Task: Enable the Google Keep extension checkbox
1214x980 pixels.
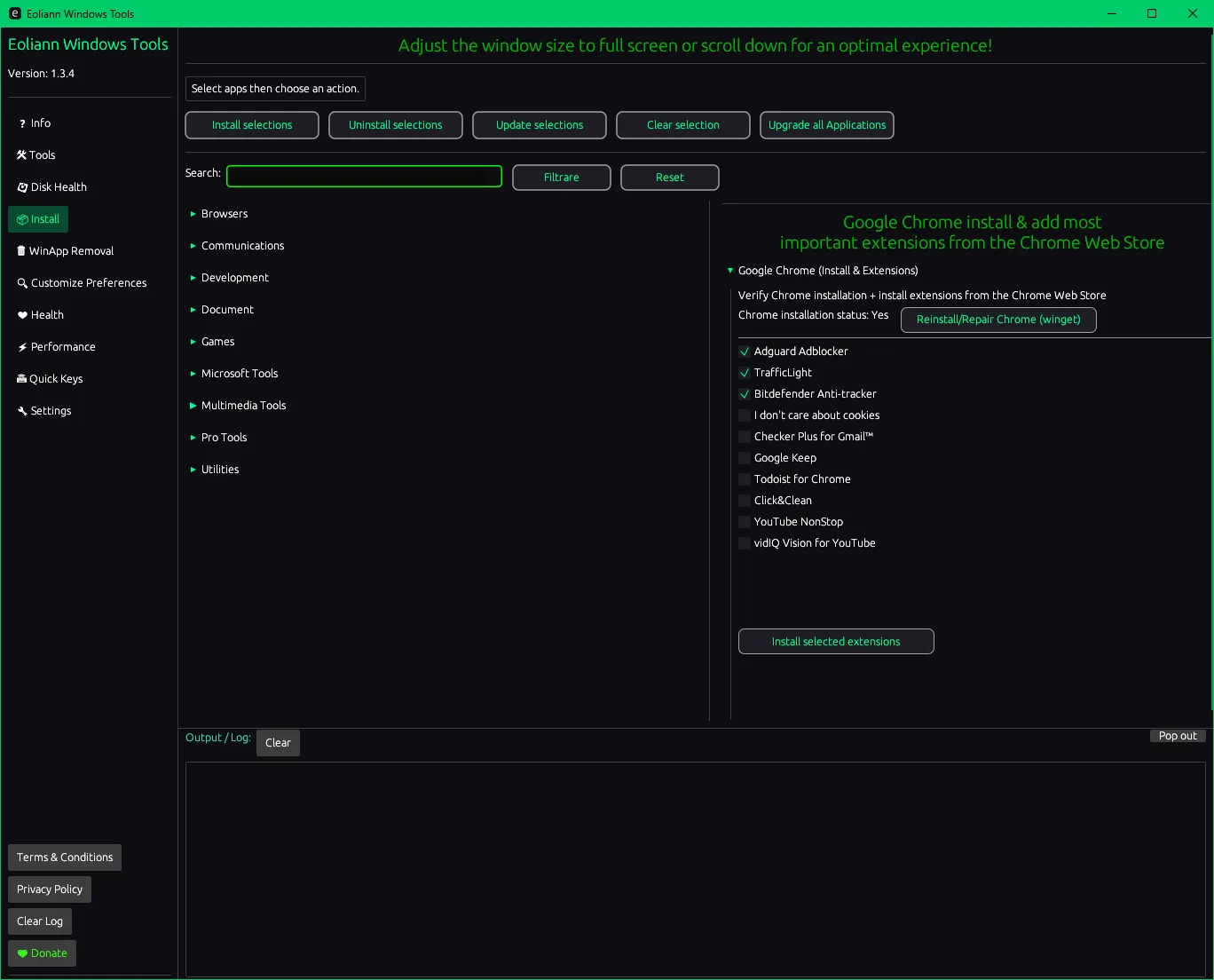Action: (x=745, y=458)
